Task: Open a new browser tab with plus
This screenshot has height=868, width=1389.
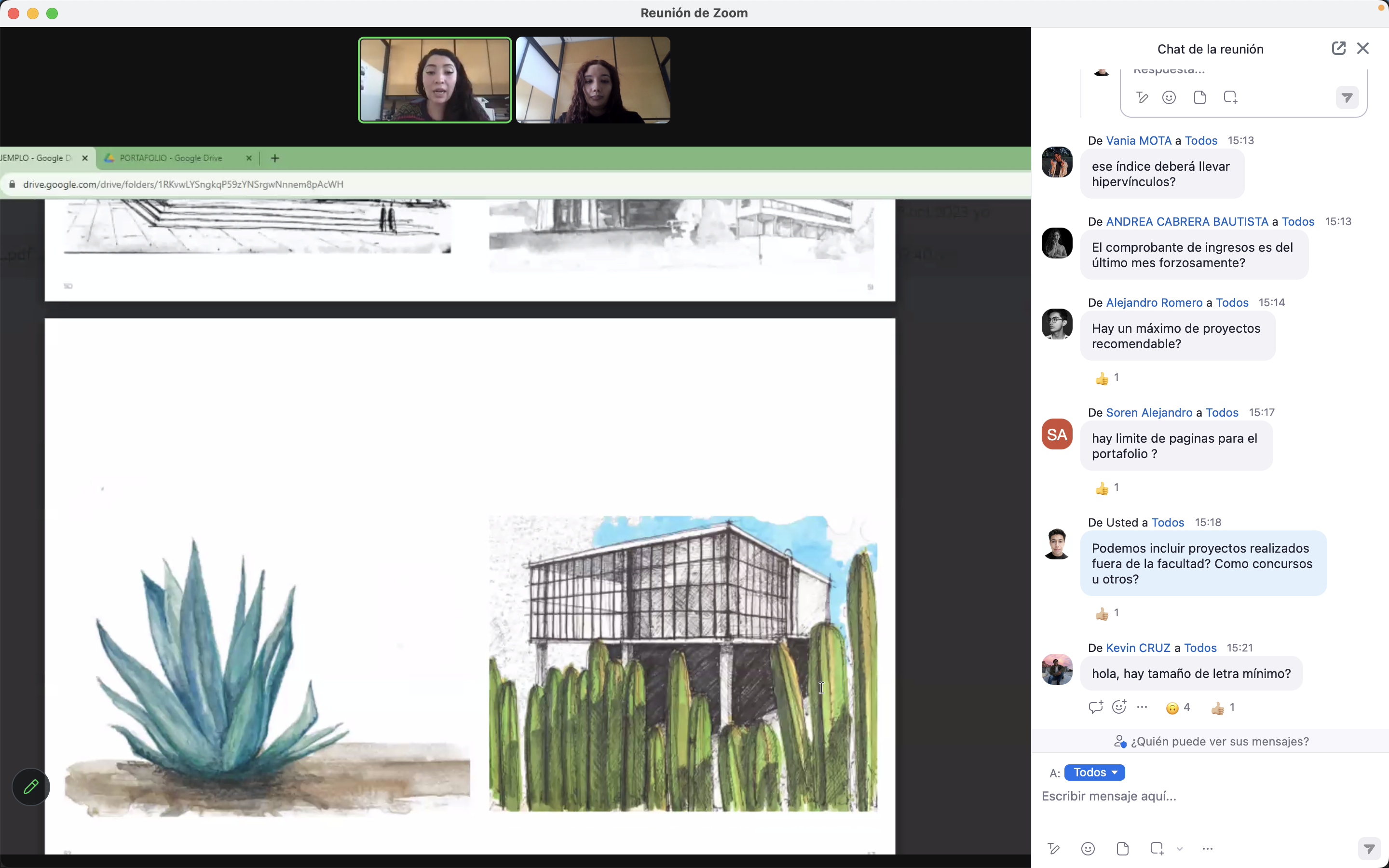Action: [x=275, y=158]
